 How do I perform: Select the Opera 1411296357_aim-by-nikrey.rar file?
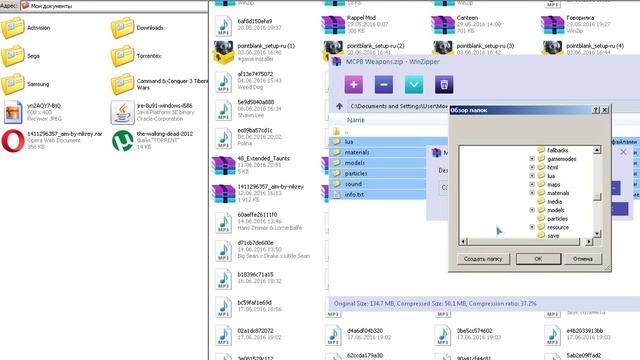(52, 140)
